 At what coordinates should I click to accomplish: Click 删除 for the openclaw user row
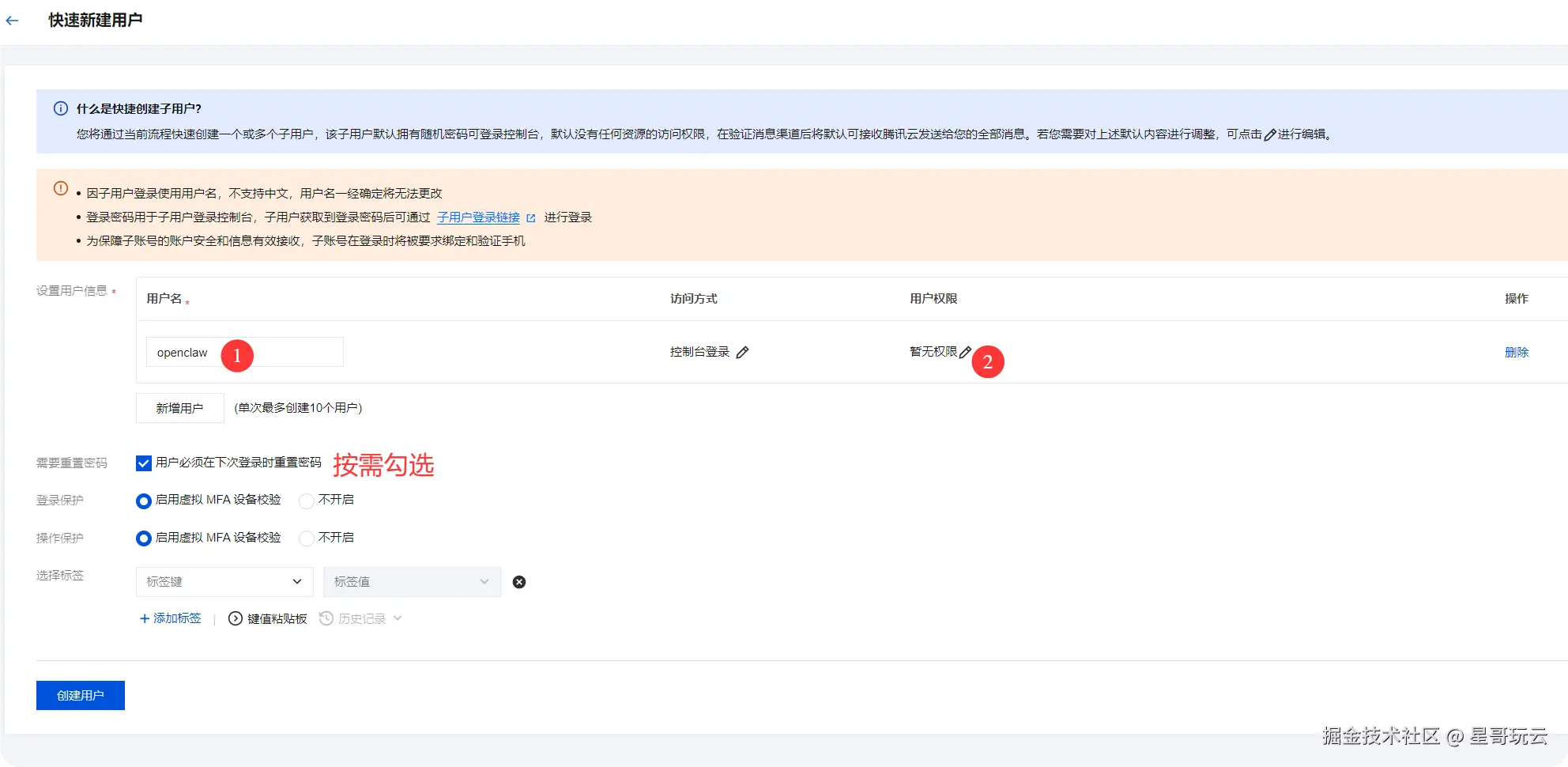point(1517,352)
